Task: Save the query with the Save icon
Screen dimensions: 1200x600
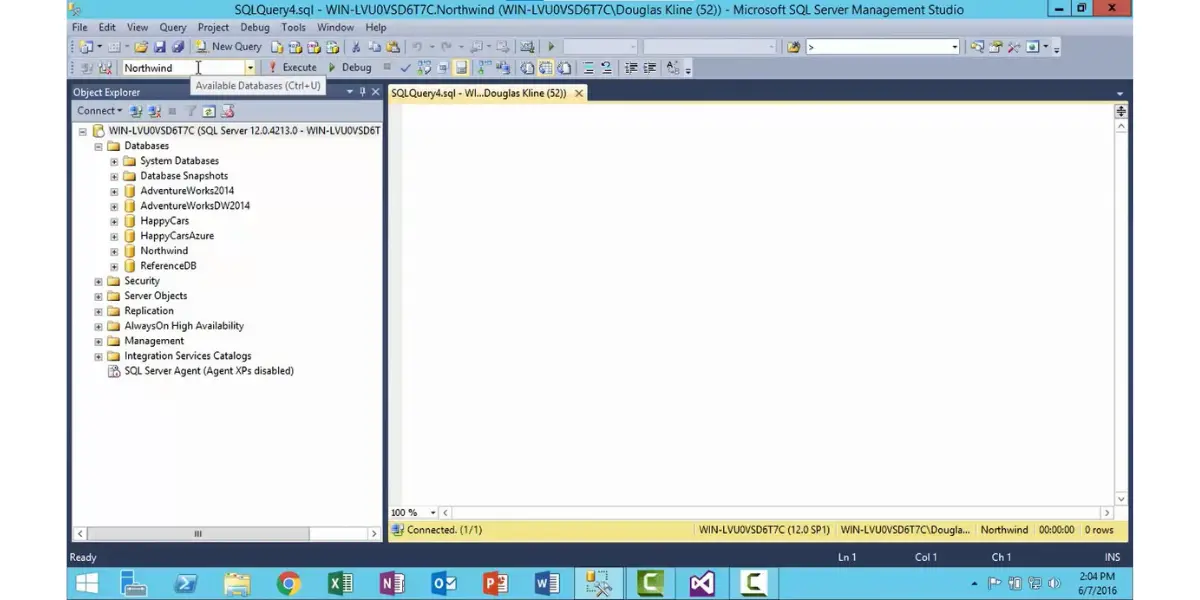Action: 160,46
